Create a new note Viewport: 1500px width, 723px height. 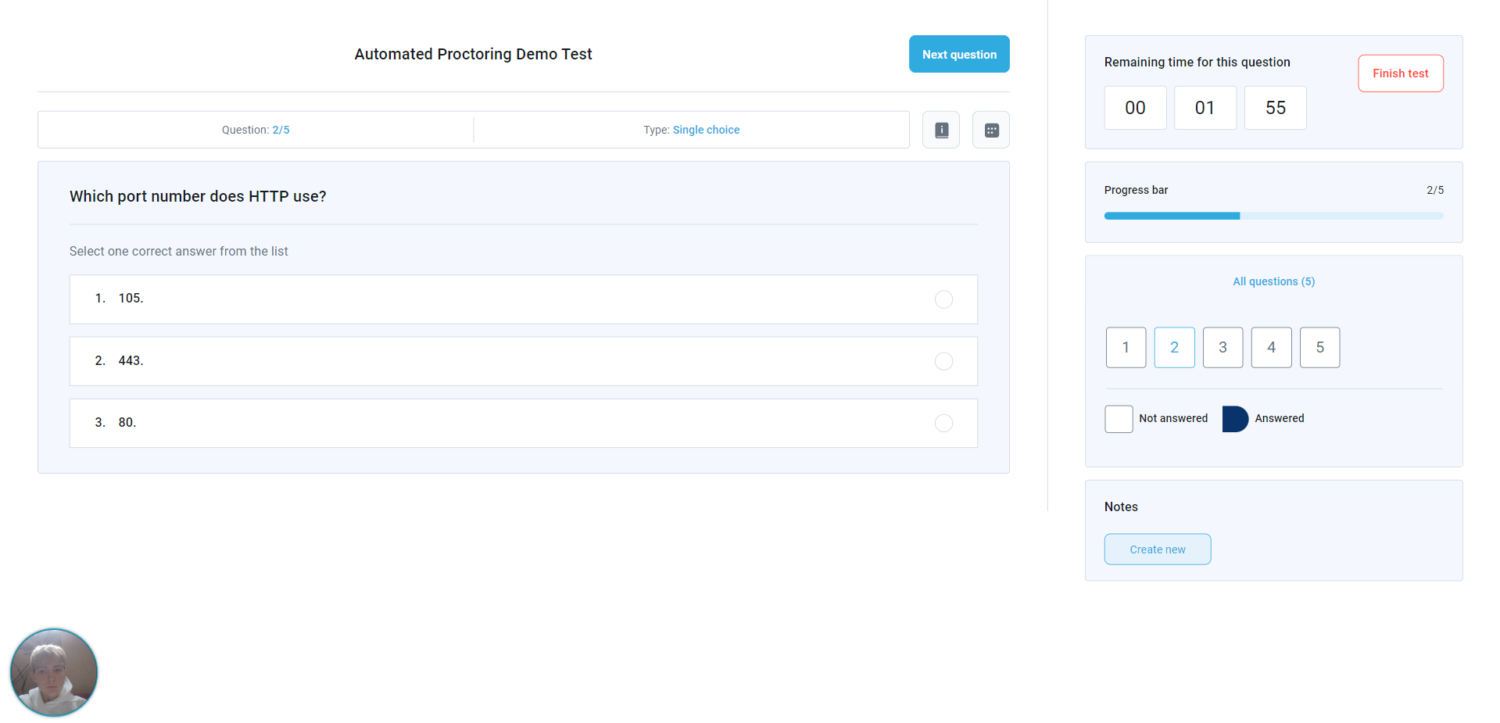click(x=1157, y=550)
